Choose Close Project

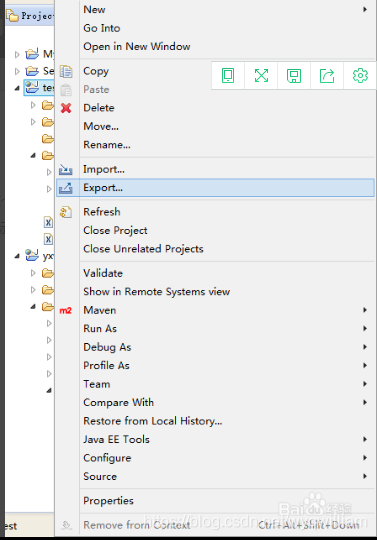pos(215,230)
